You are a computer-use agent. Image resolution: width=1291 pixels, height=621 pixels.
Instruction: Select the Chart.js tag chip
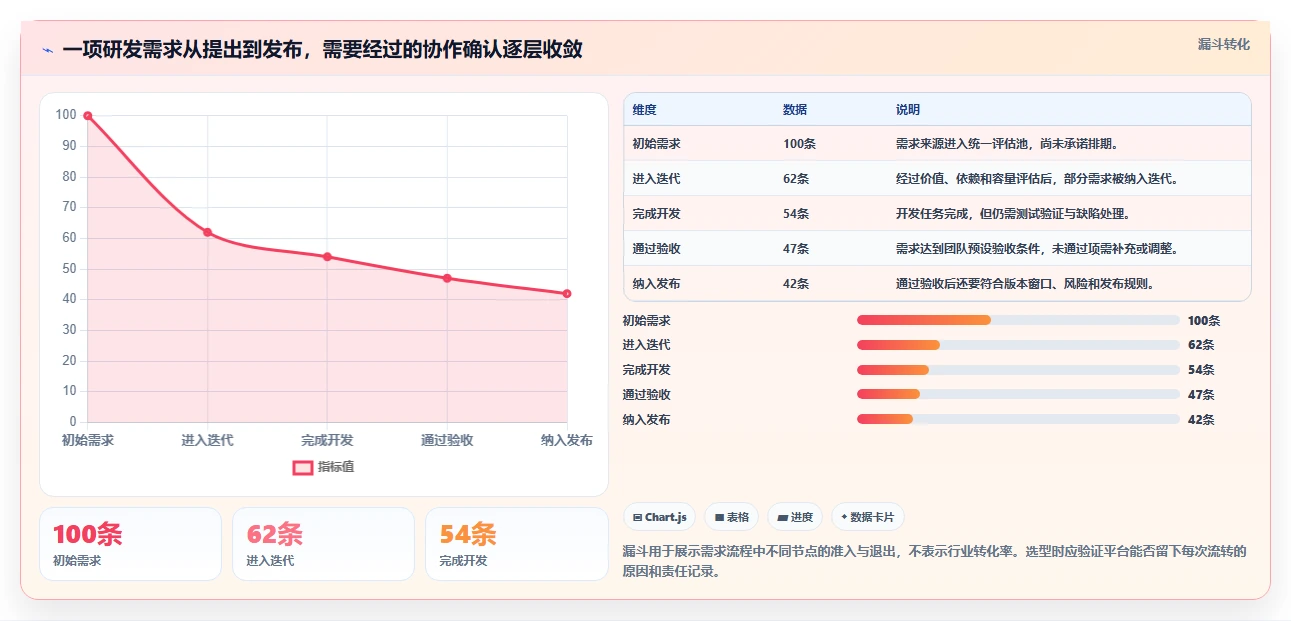coord(660,517)
